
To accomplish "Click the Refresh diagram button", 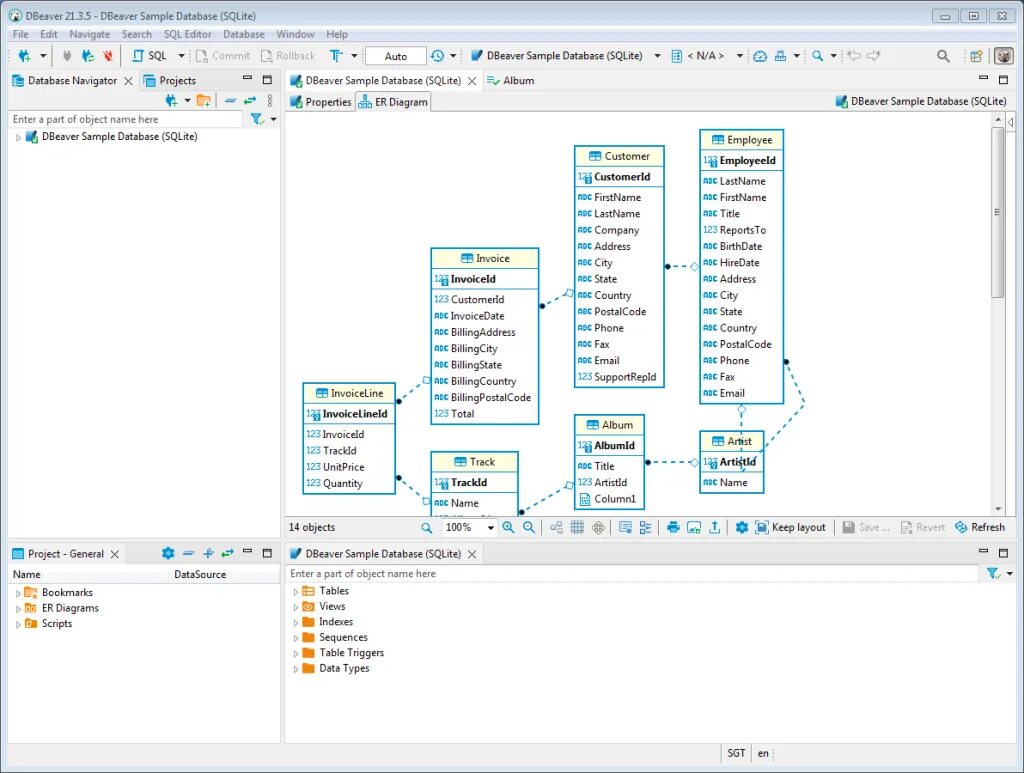I will click(980, 528).
